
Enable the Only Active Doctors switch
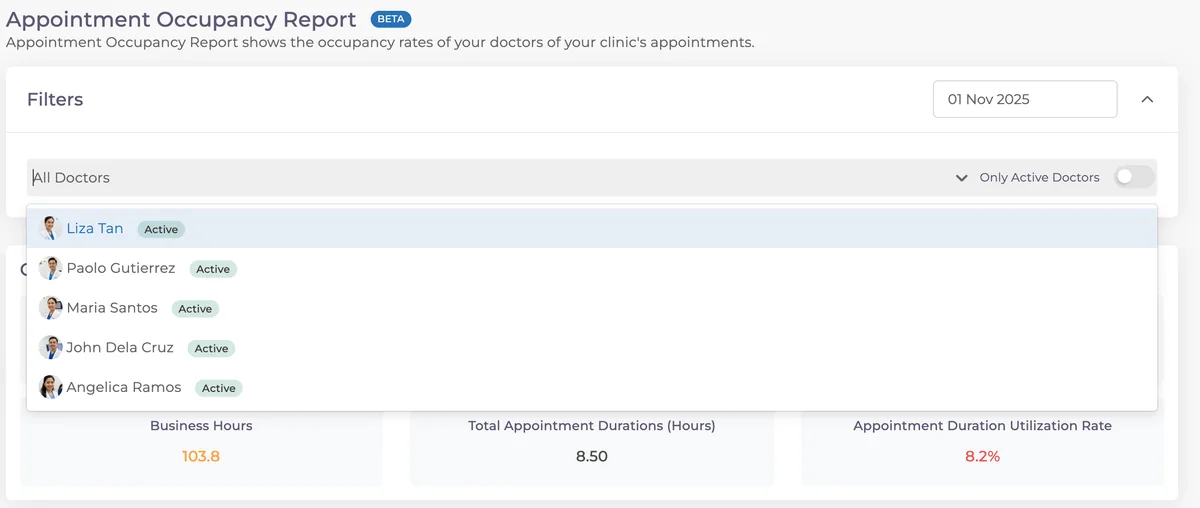[1134, 177]
